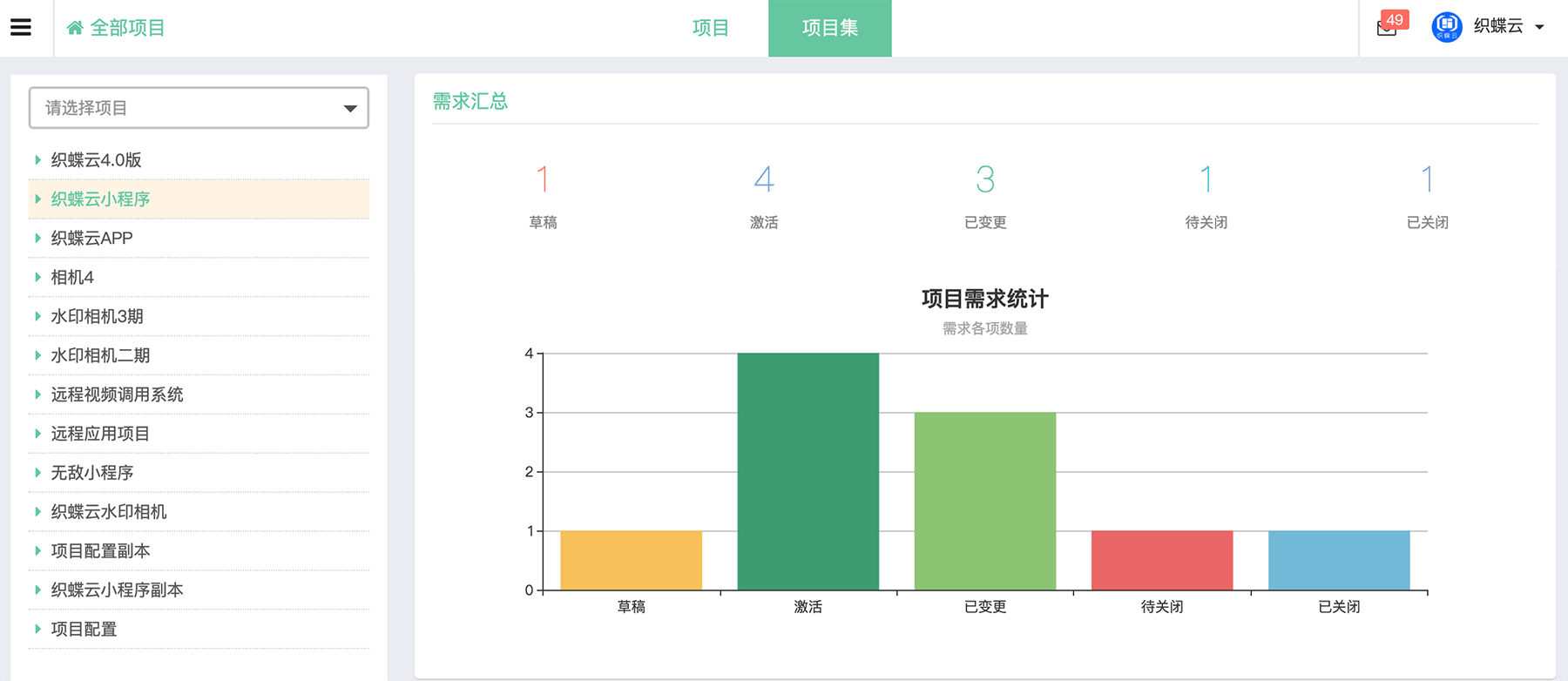Click the 已关闭 count of 1
Screen dimensions: 1568x681
[1428, 179]
